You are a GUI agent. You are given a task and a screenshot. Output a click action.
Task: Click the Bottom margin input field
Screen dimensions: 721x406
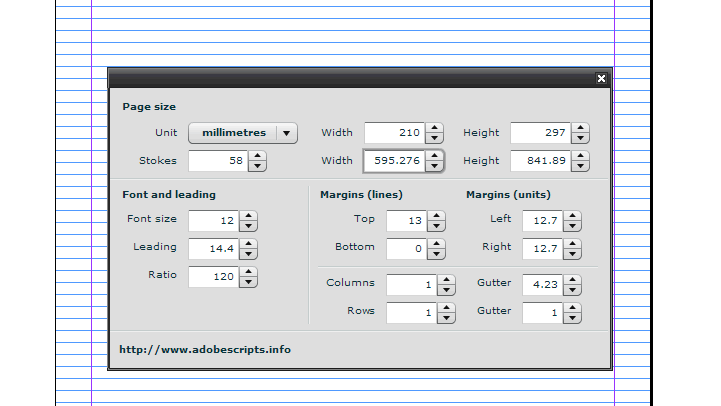pyautogui.click(x=406, y=249)
